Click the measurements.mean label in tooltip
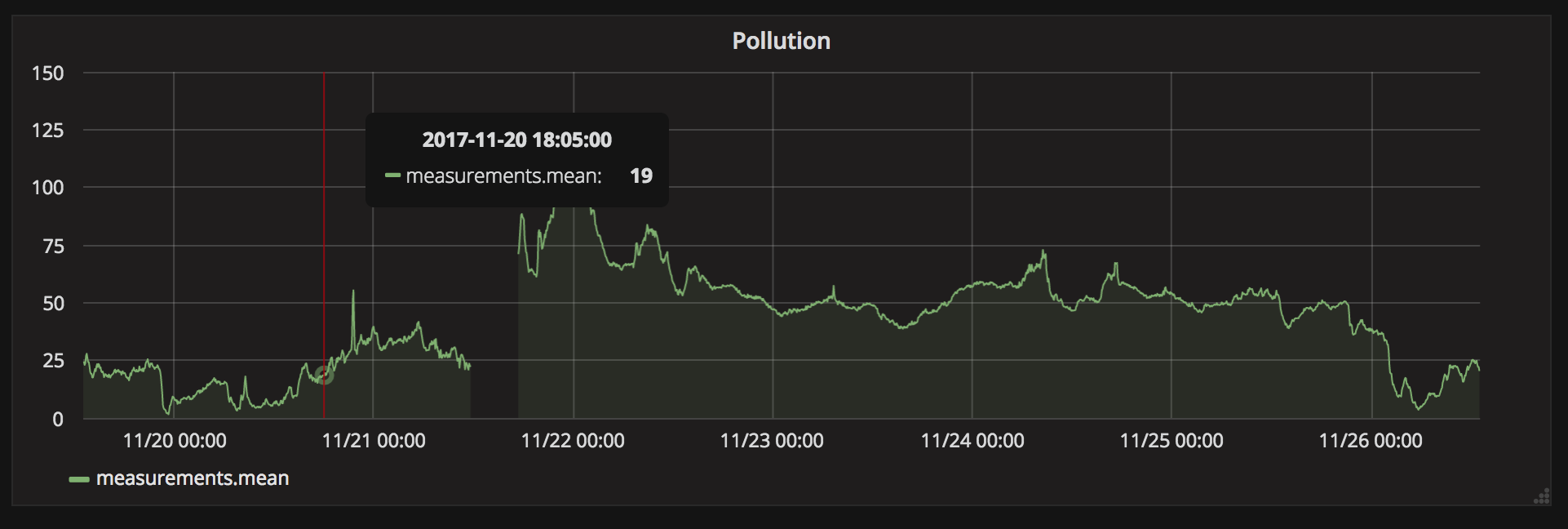Viewport: 1568px width, 529px height. tap(503, 176)
